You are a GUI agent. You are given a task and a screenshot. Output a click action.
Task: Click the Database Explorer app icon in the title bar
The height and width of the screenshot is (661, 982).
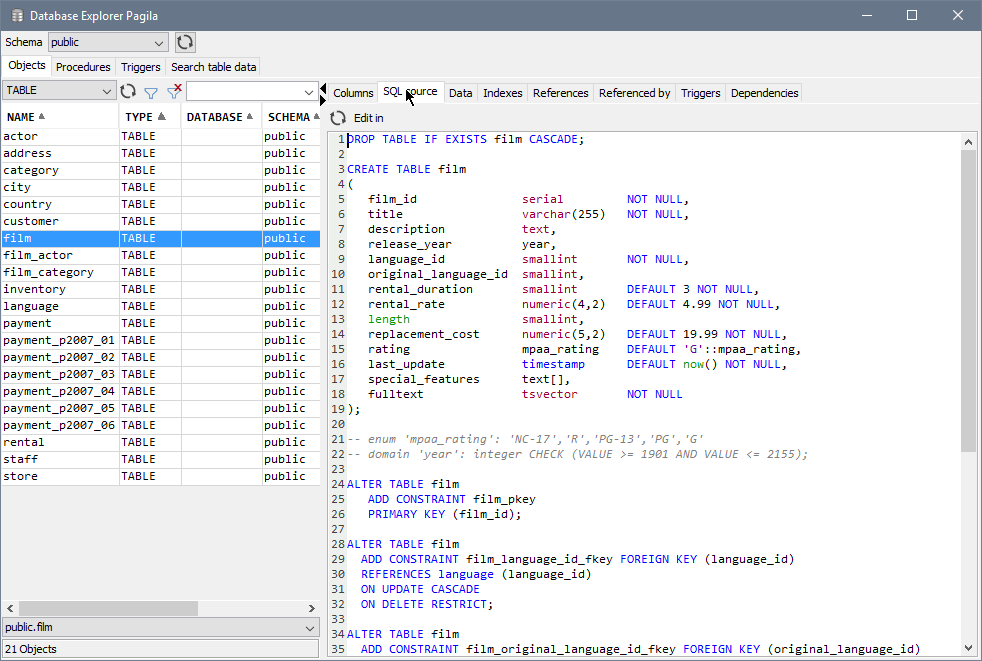click(x=17, y=16)
